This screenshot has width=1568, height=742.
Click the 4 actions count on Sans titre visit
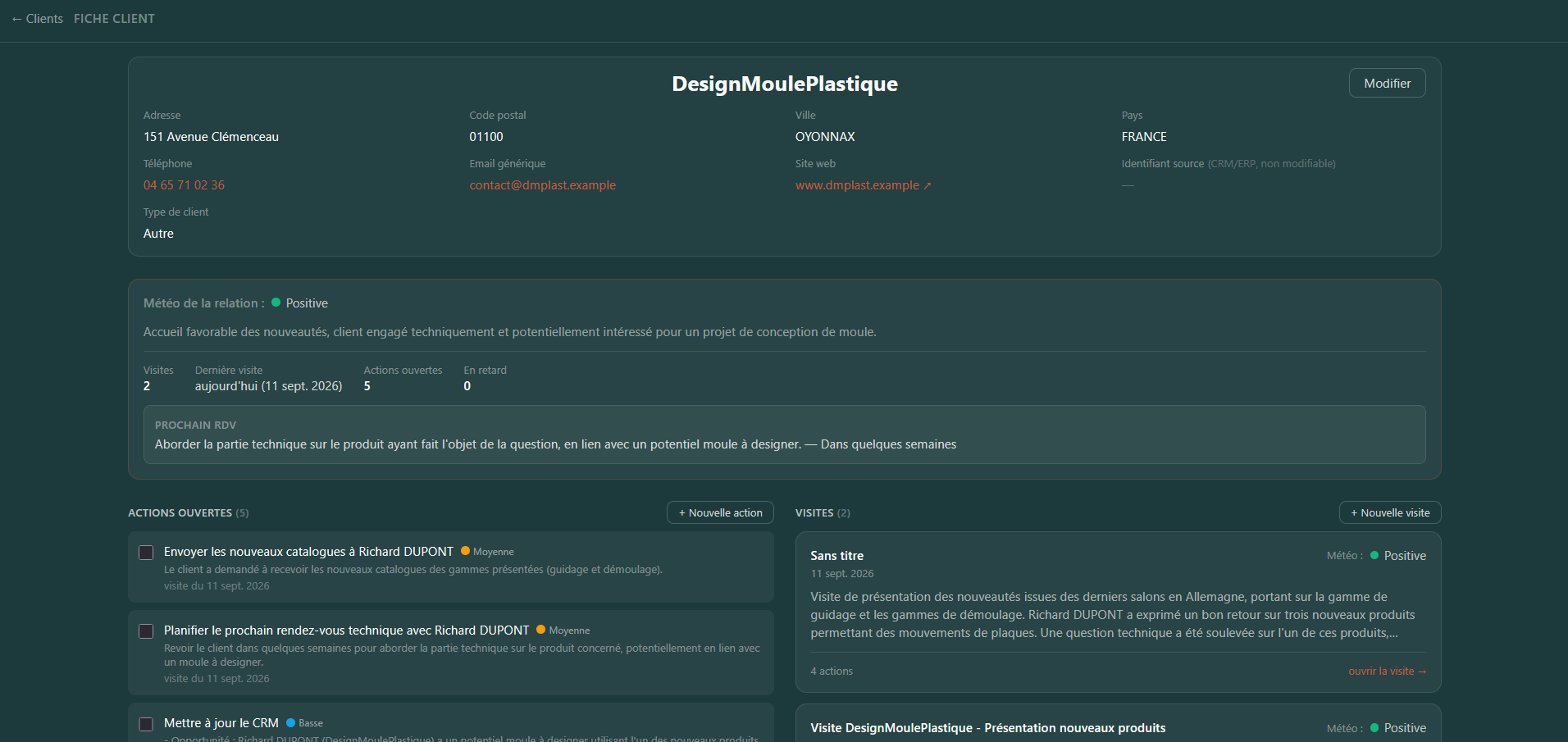(832, 671)
